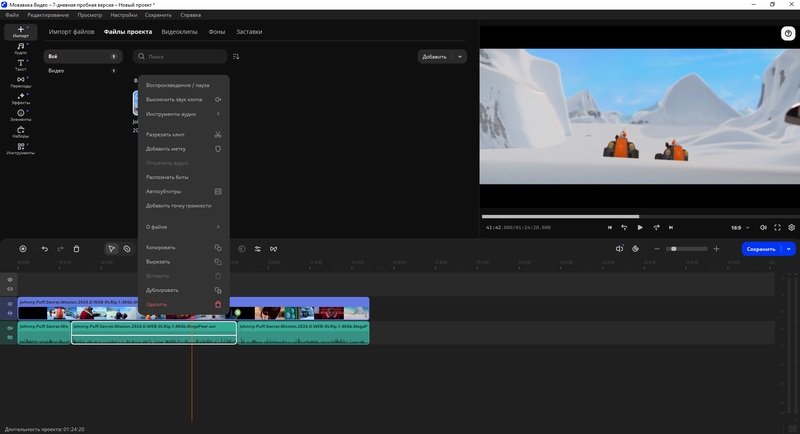The width and height of the screenshot is (800, 434).
Task: Open Эффекты panel in sidebar
Action: click(21, 98)
